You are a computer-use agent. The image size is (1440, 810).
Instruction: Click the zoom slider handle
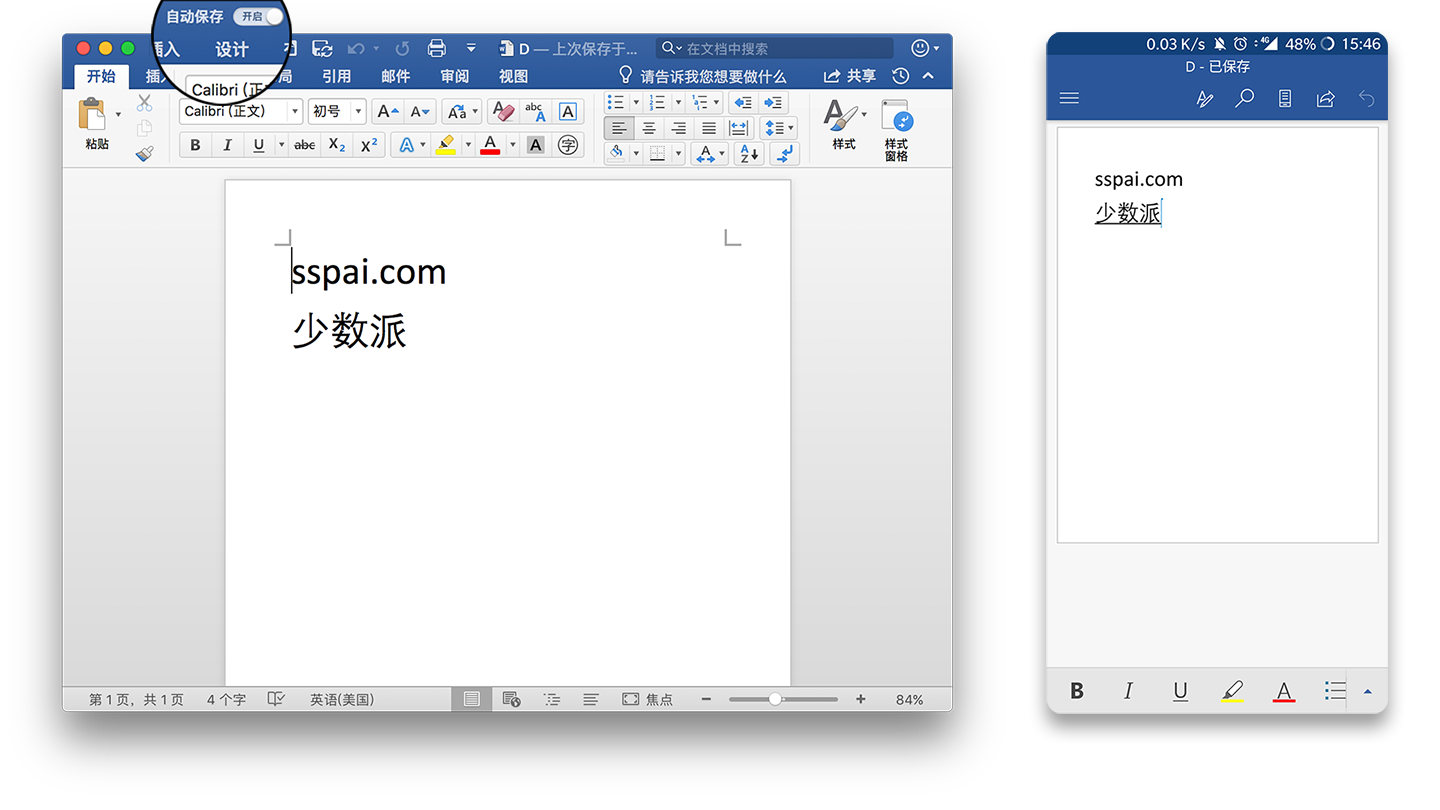[x=775, y=699]
